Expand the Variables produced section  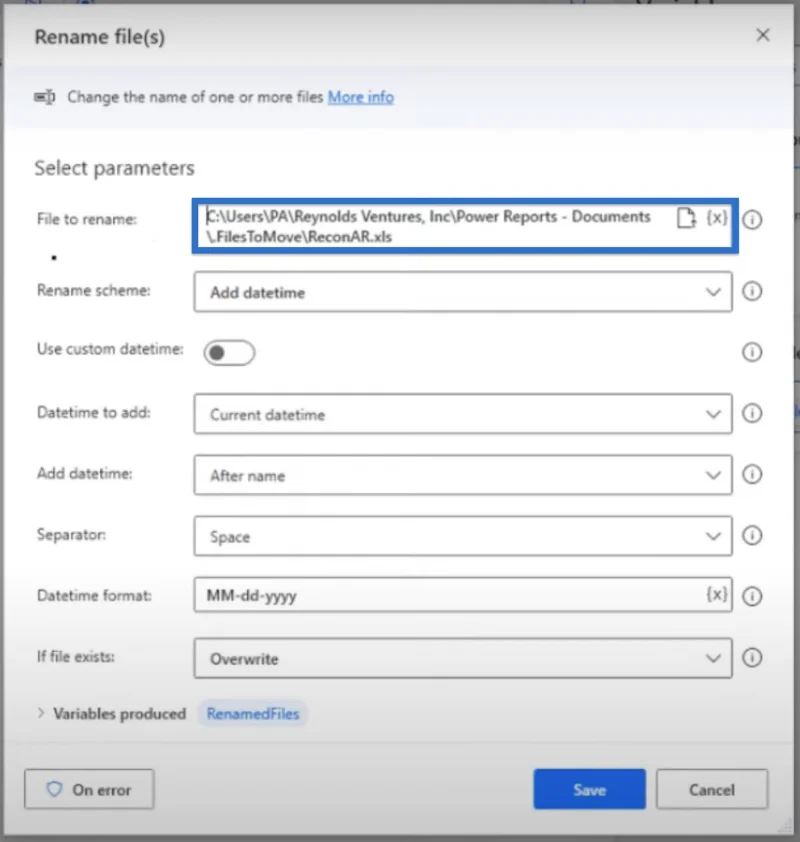point(41,713)
